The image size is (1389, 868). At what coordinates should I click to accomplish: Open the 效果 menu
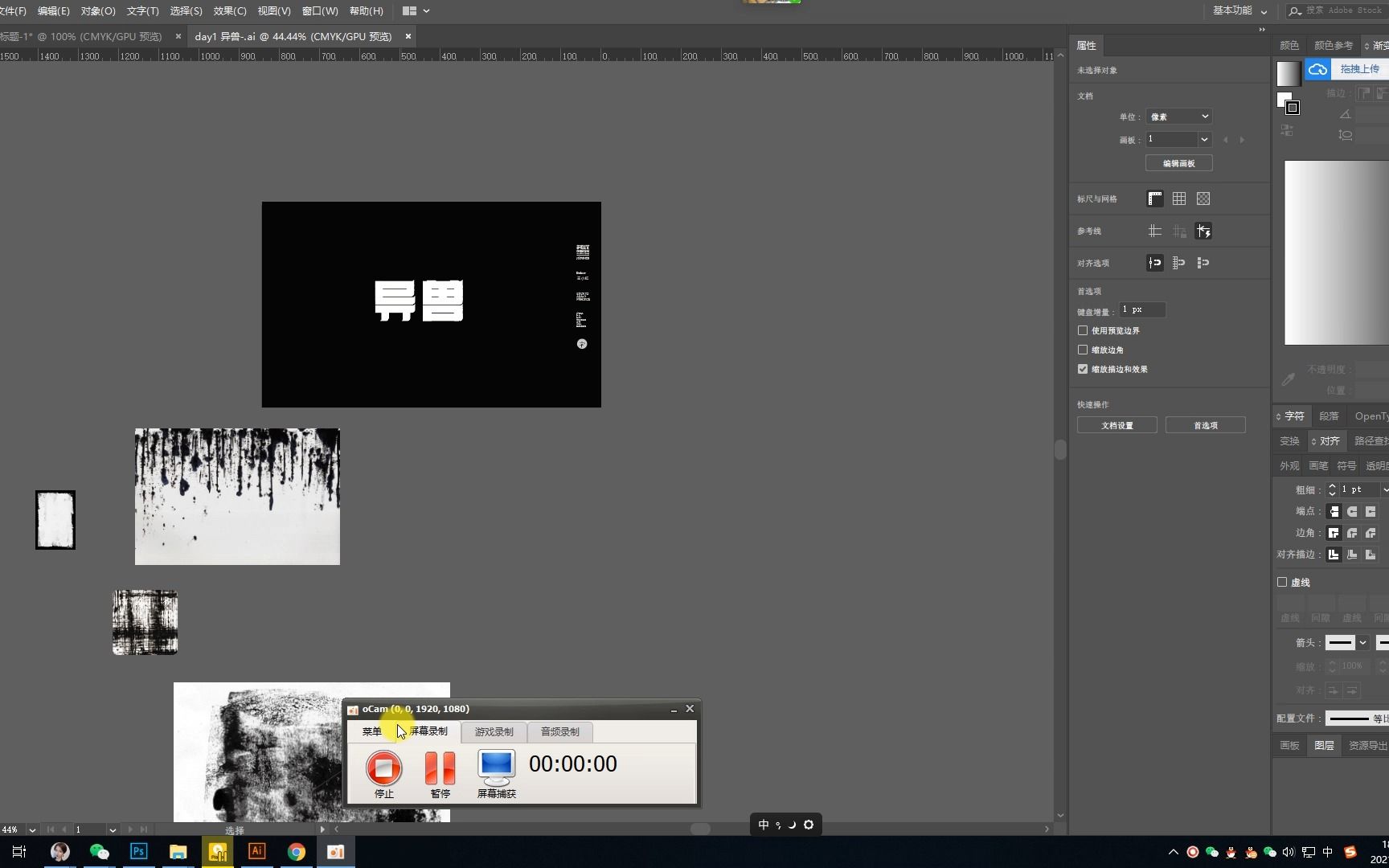click(229, 10)
